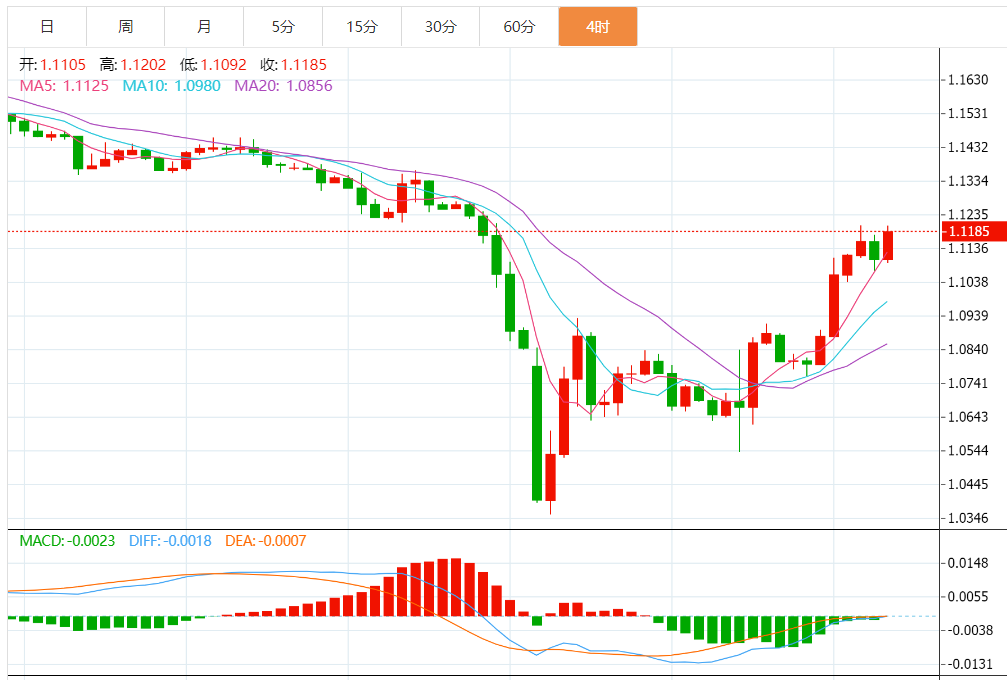The height and width of the screenshot is (680, 1007).
Task: Click the 高:1.1202 high price value
Action: tap(133, 65)
